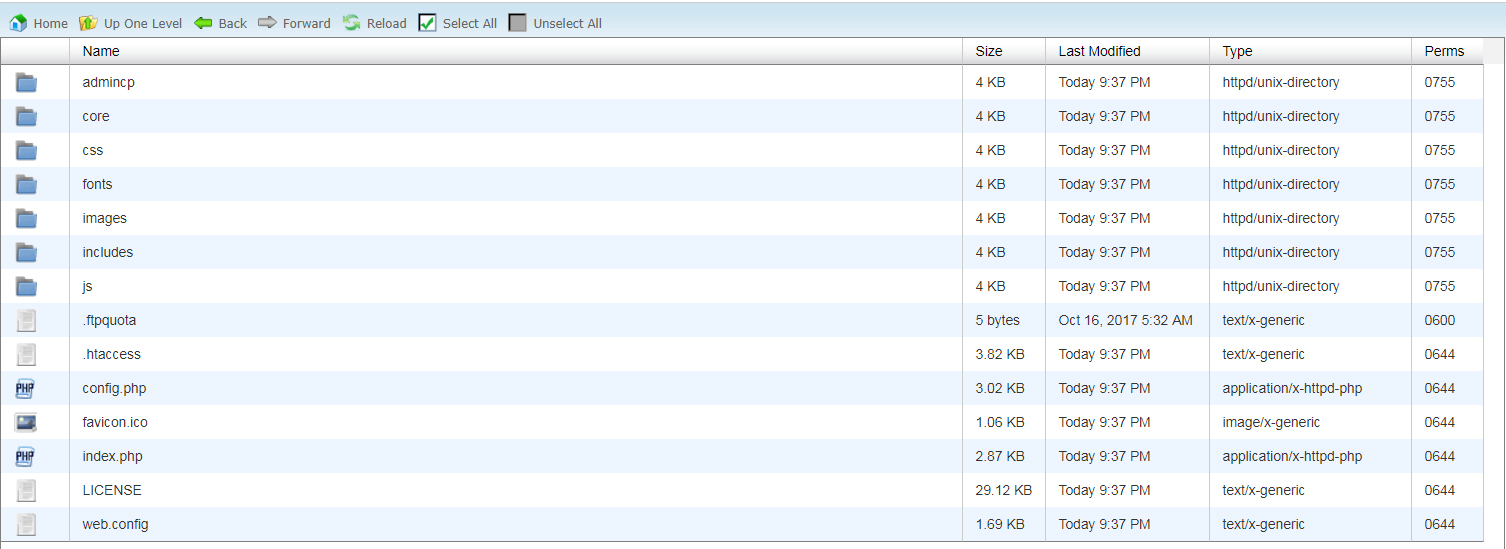Click the Back toolbar label
Screen dimensions: 1506x549
coord(233,23)
